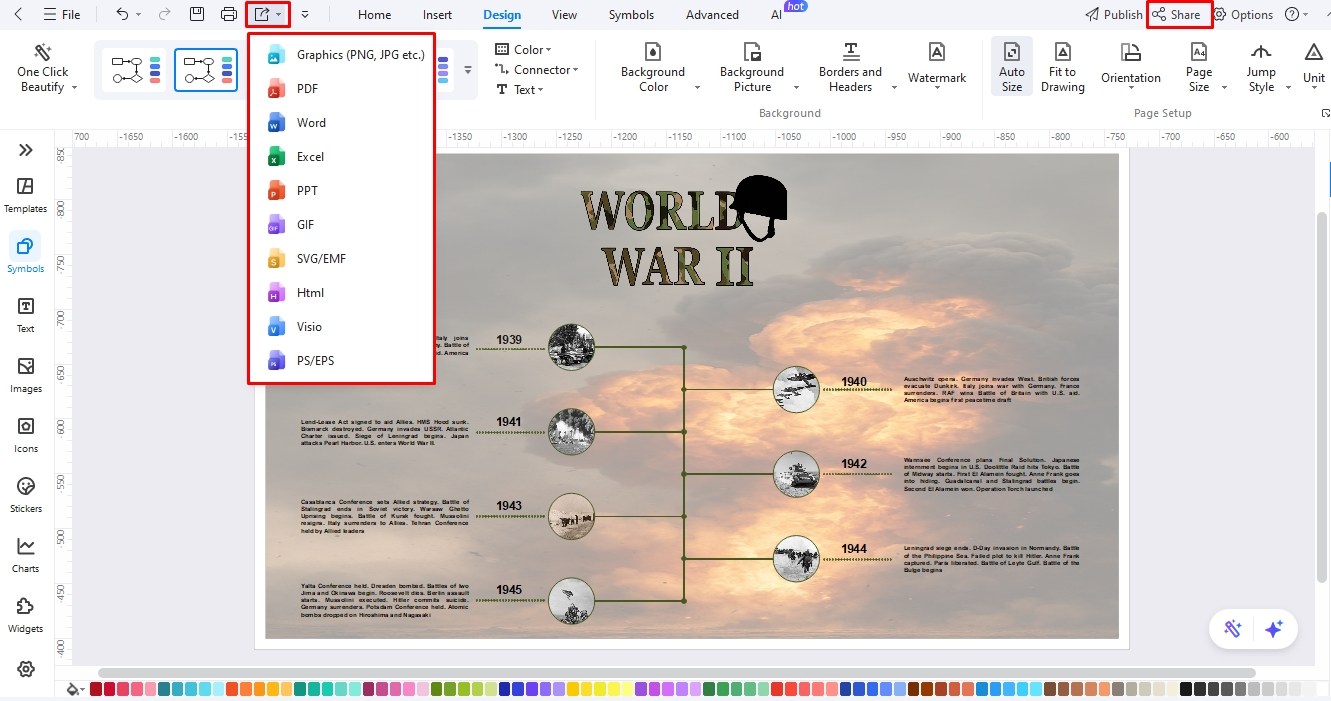Export as PDF

(x=341, y=89)
